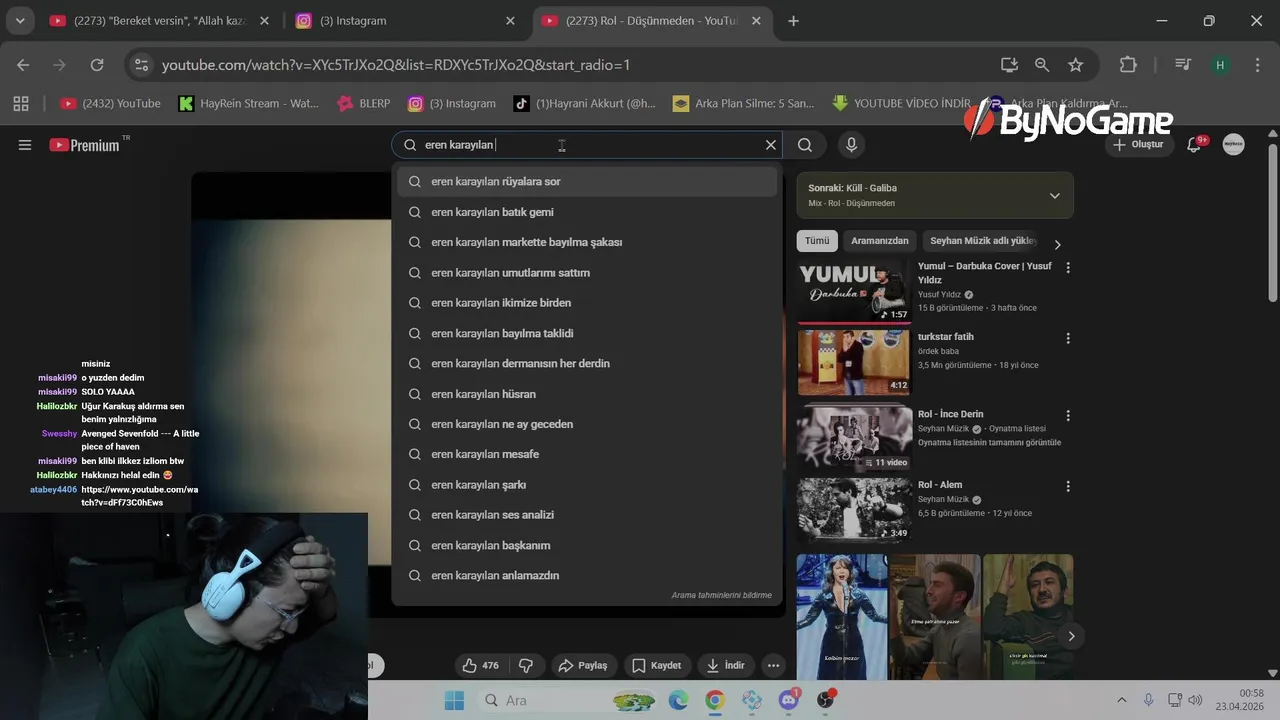Open the Yumul Darbuka Cover thumbnail
Image resolution: width=1280 pixels, height=720 pixels.
pos(854,291)
